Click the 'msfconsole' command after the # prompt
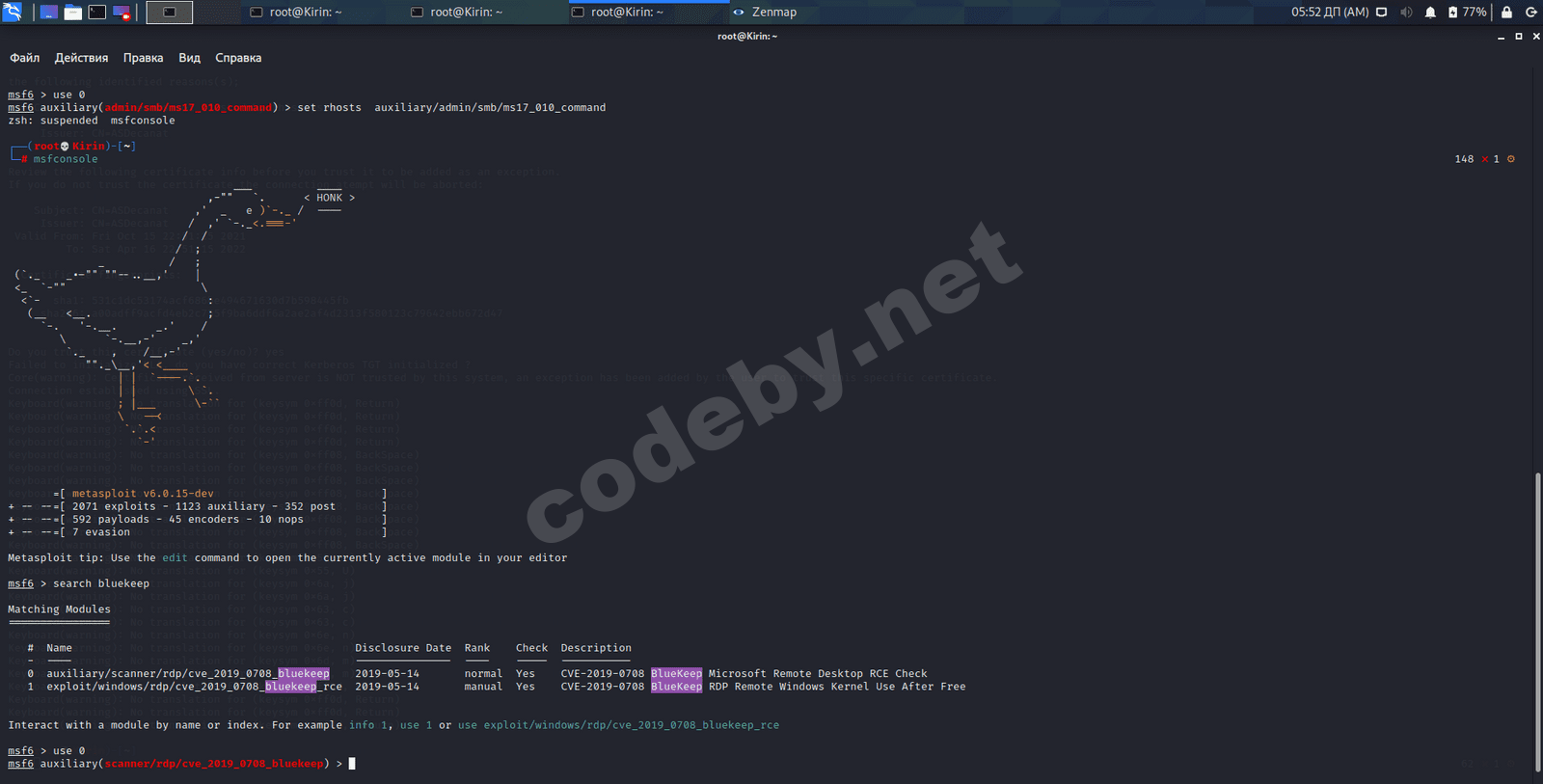Image resolution: width=1543 pixels, height=784 pixels. 66,159
